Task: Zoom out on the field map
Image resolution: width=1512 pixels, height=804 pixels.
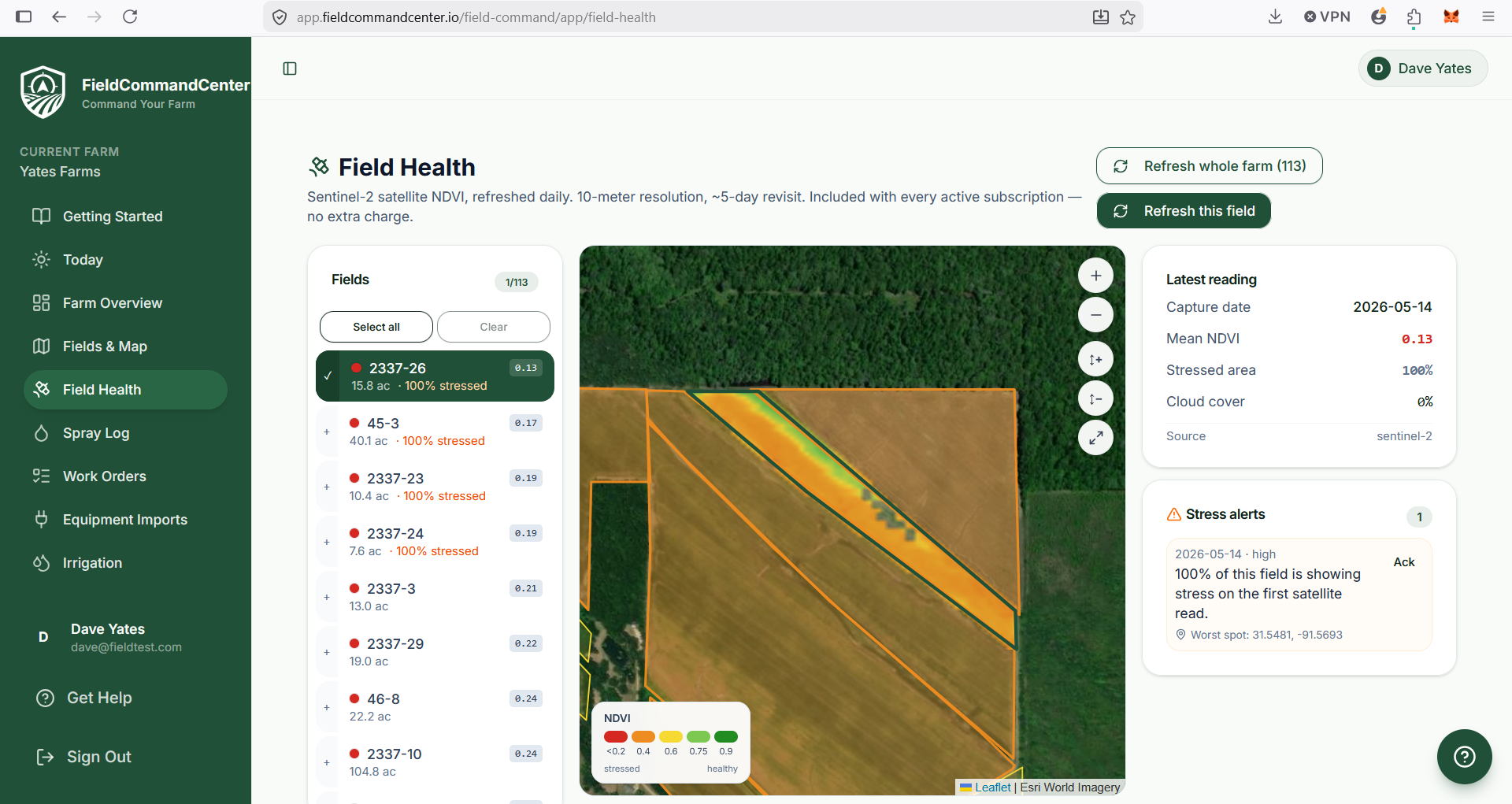Action: 1095,315
